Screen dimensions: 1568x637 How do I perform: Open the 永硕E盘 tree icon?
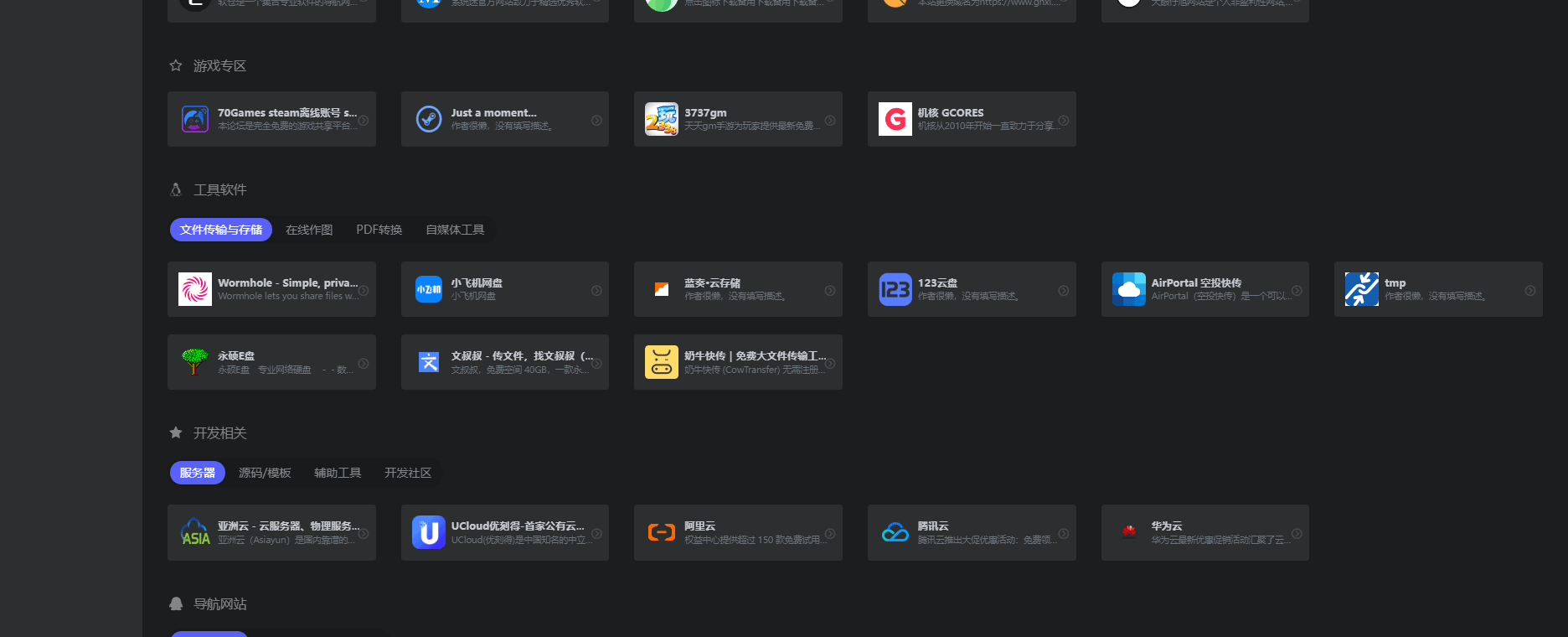click(x=195, y=362)
